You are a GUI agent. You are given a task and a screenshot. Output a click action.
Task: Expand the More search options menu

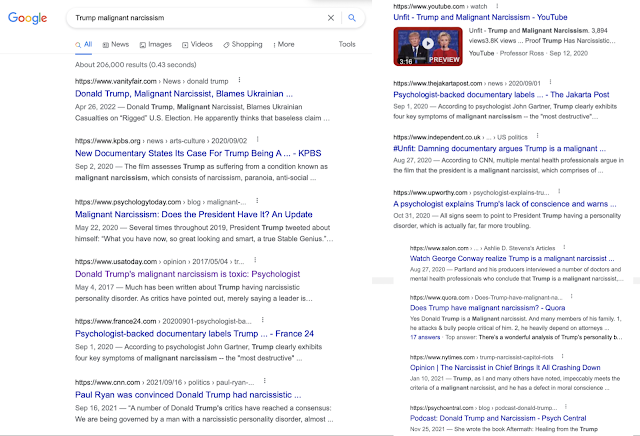click(284, 44)
